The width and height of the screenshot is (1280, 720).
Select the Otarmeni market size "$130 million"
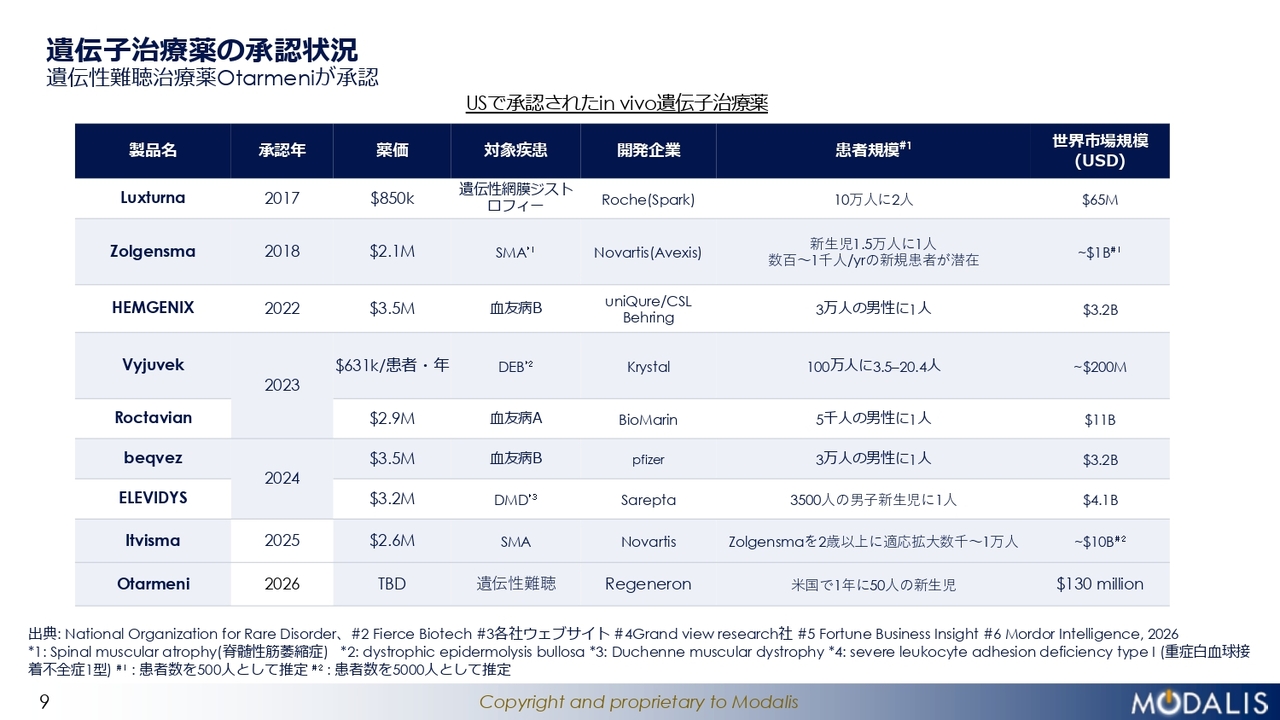(1100, 584)
